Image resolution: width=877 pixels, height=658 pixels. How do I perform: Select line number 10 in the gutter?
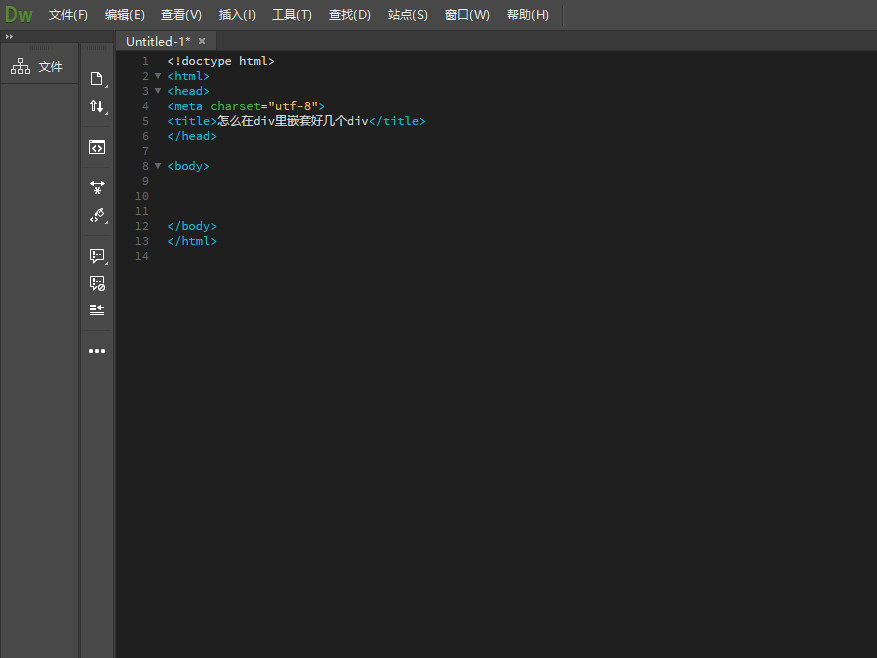coord(142,196)
